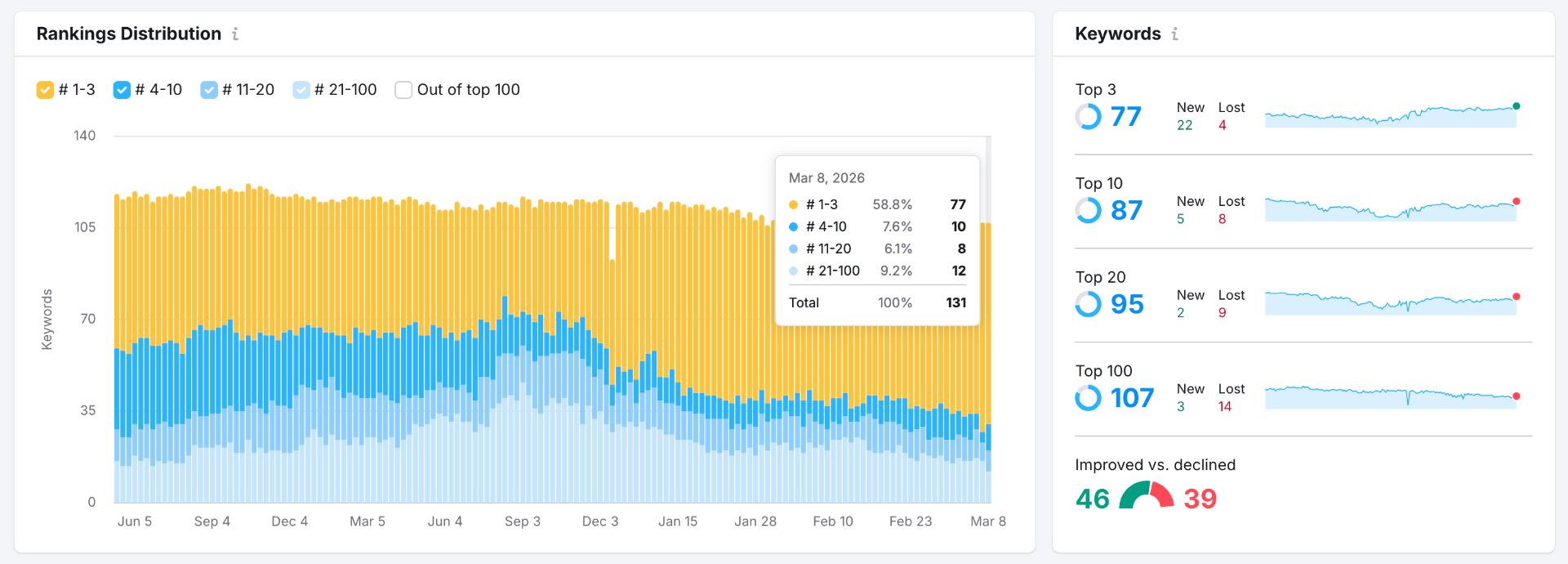Click the Improved vs. declined label
Image resolution: width=1568 pixels, height=564 pixels.
point(1156,465)
